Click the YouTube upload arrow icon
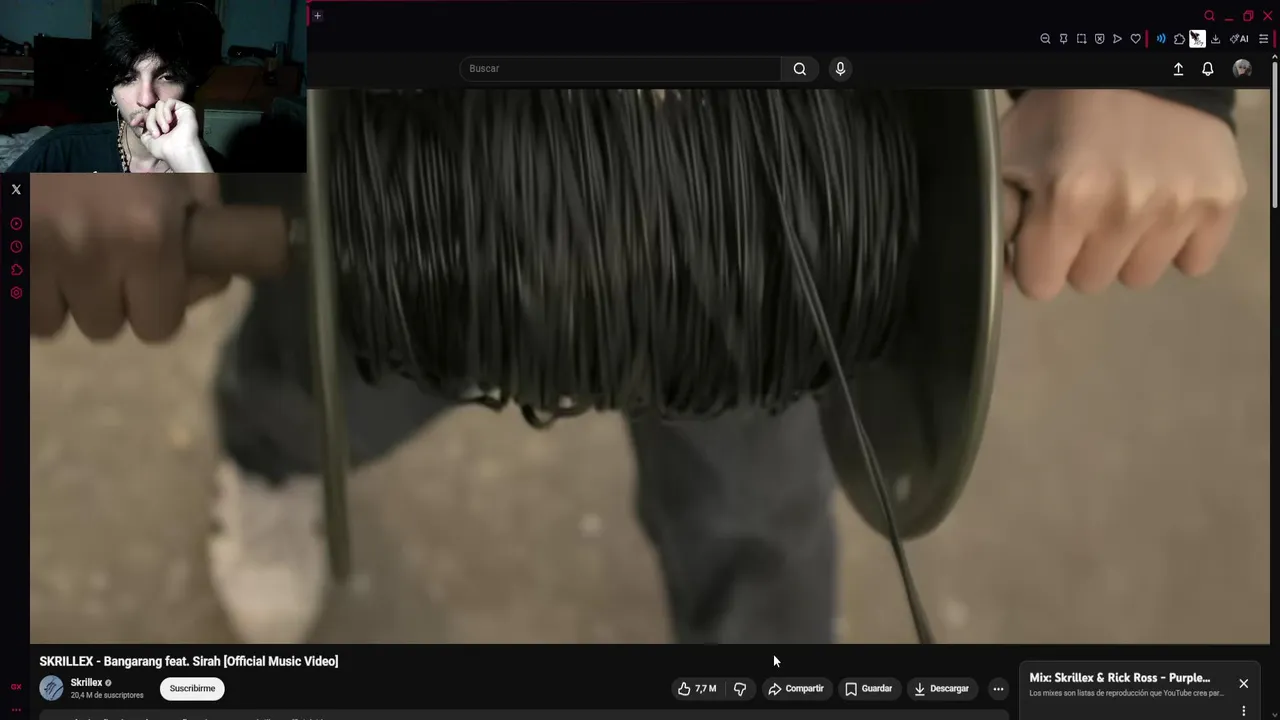The height and width of the screenshot is (720, 1280). [1178, 69]
